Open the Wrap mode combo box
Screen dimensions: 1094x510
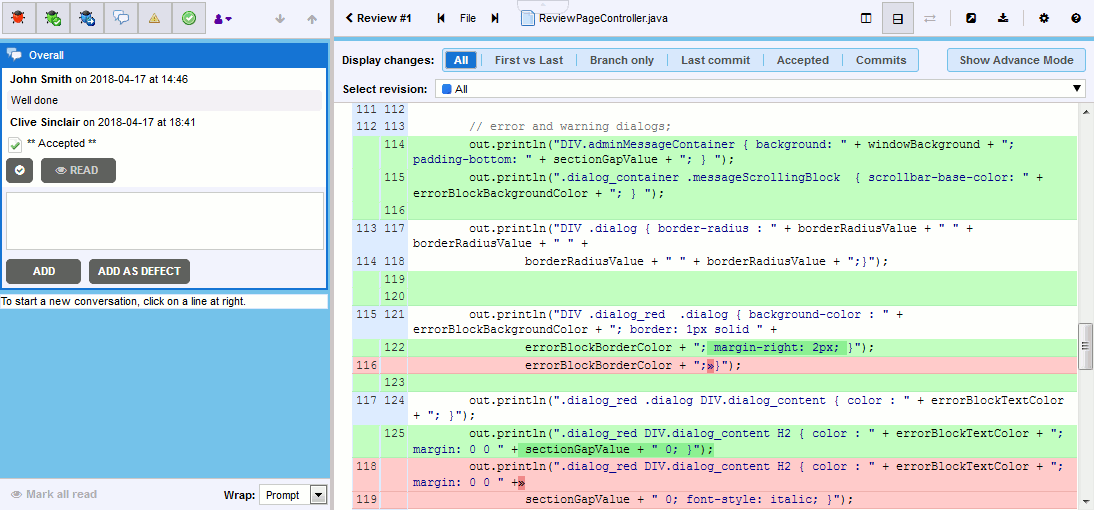293,494
